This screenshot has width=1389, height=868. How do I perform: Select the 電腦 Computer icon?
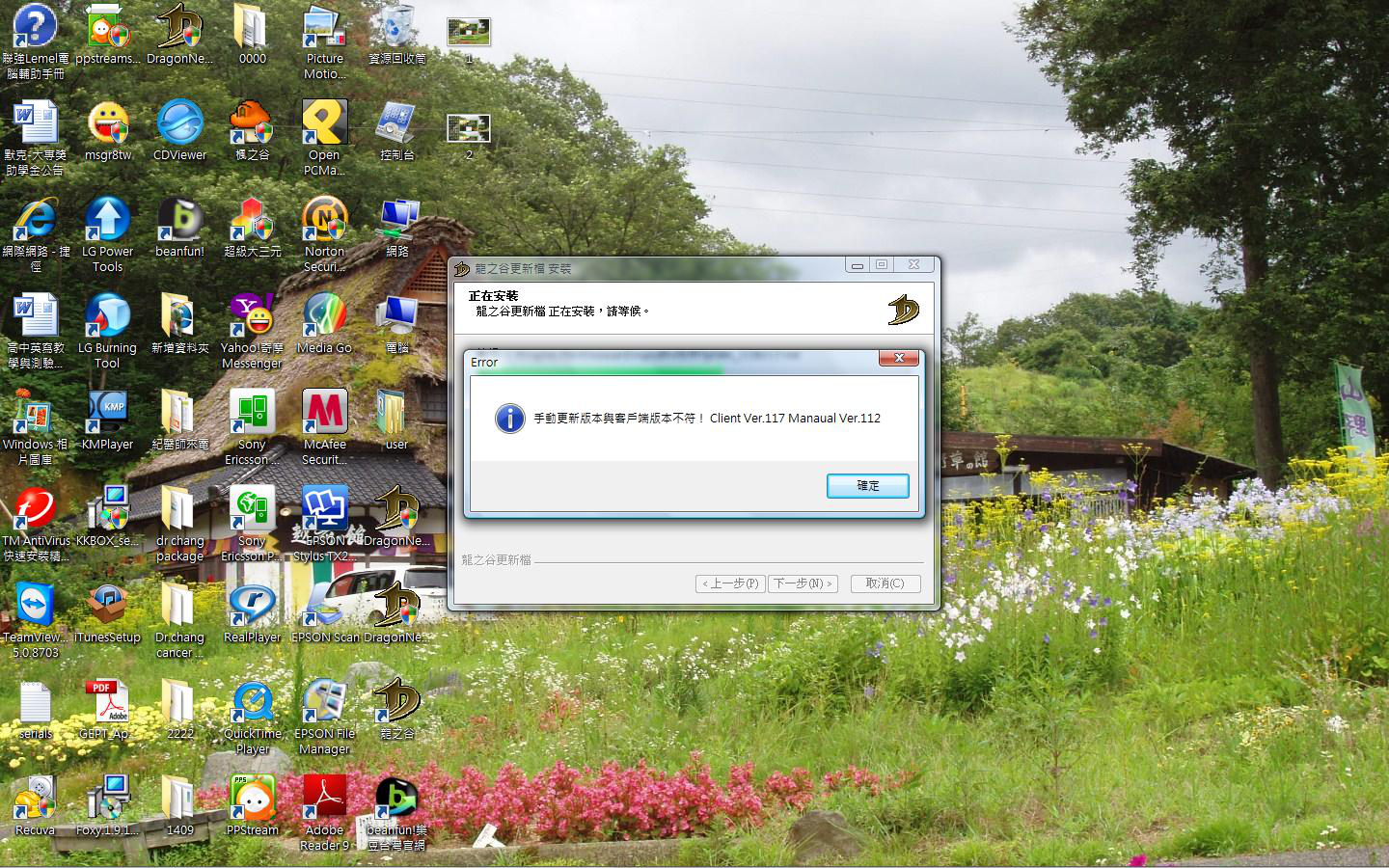pos(396,324)
